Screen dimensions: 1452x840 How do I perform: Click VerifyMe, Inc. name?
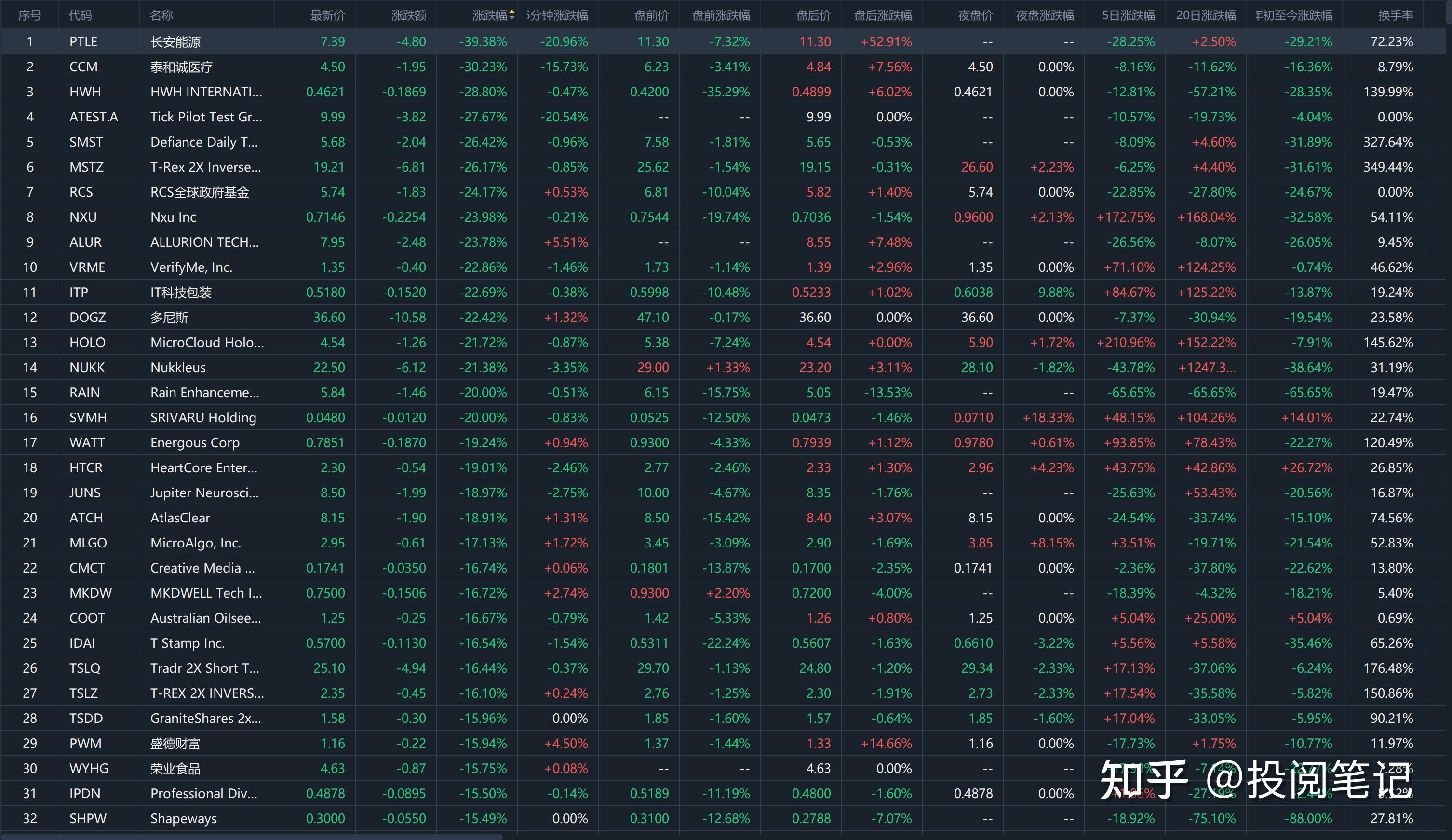pos(191,267)
